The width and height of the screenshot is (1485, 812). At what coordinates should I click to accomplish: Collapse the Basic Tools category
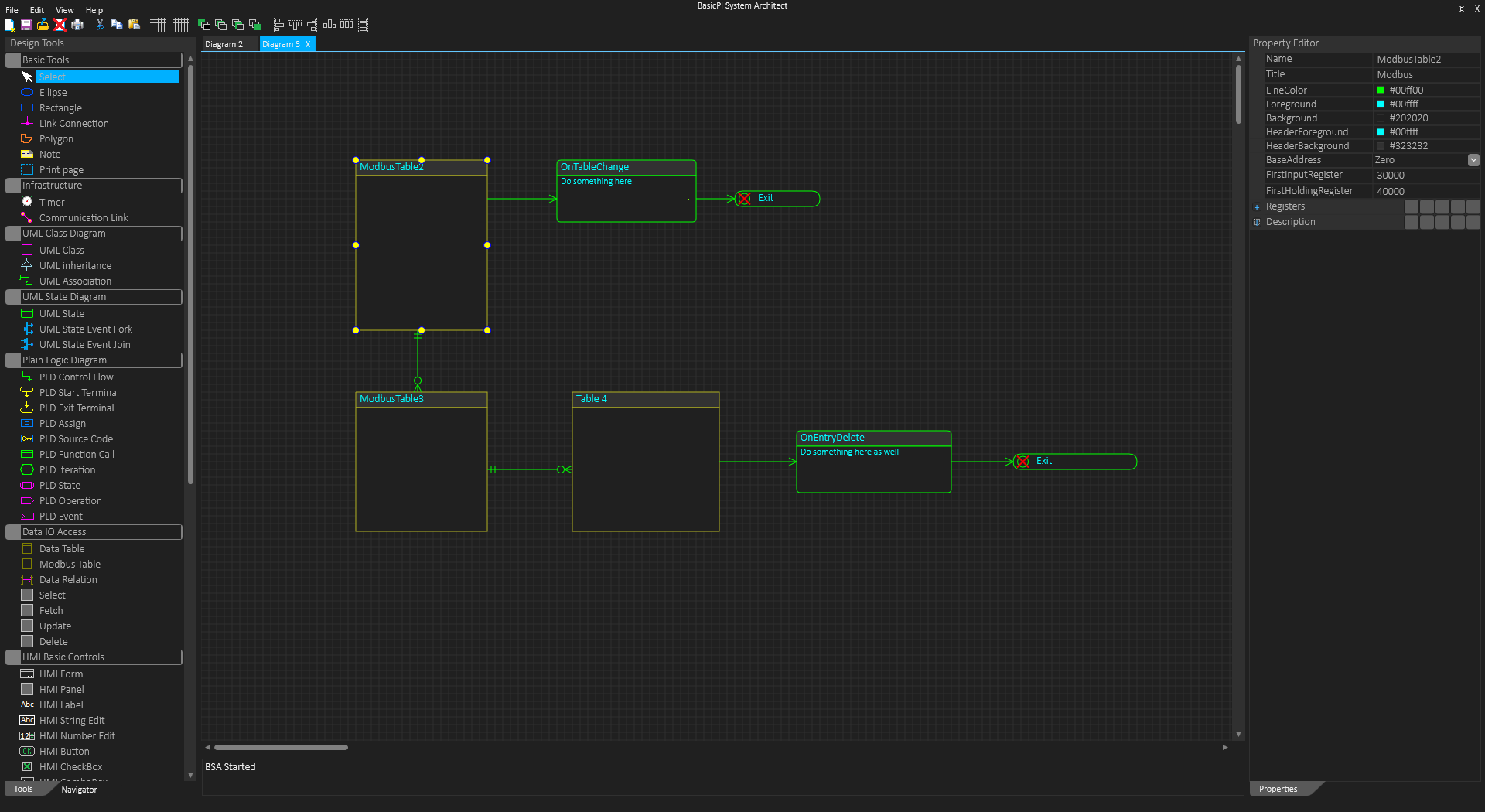pos(12,60)
